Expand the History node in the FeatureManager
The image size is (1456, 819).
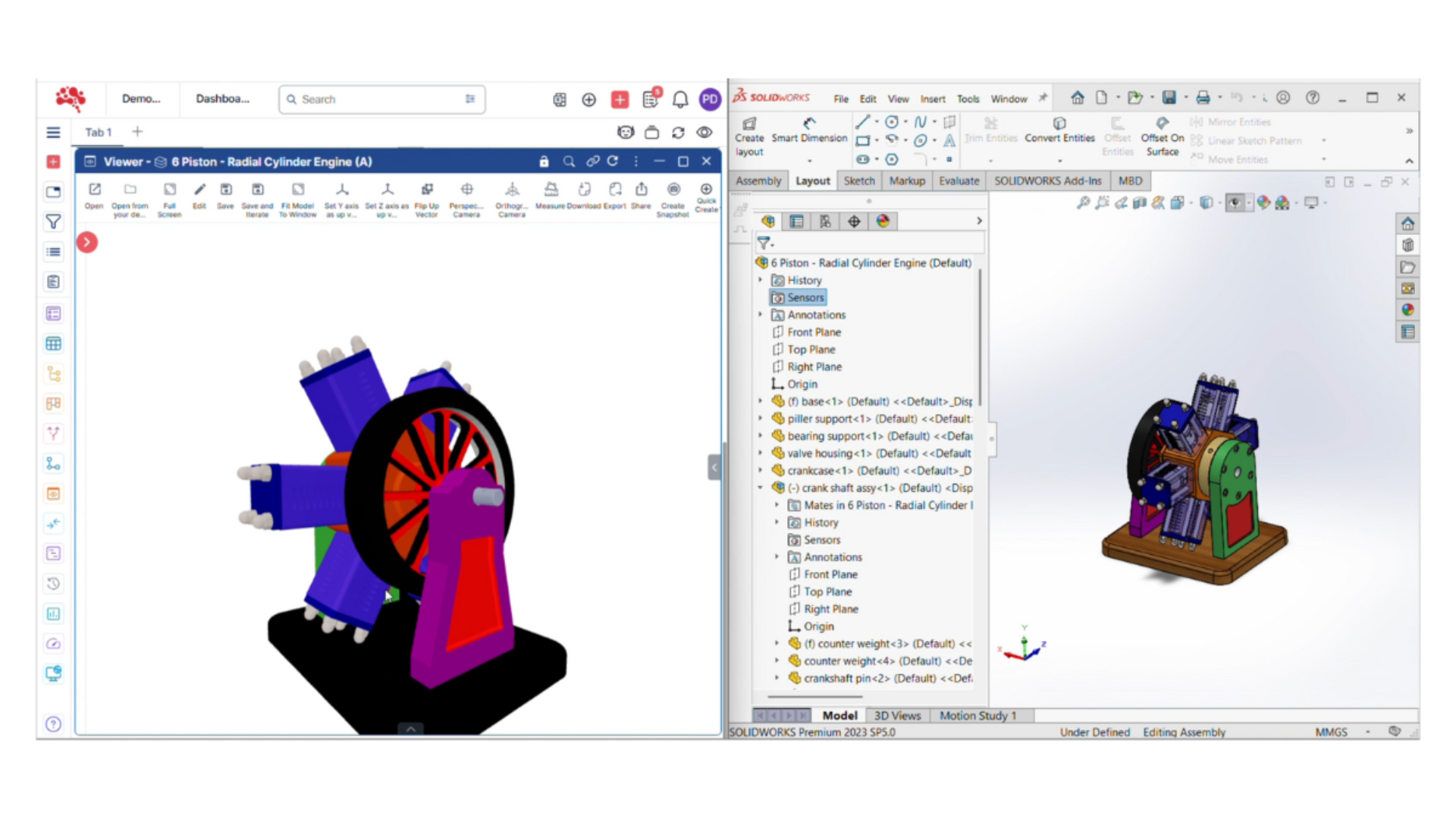(x=761, y=280)
